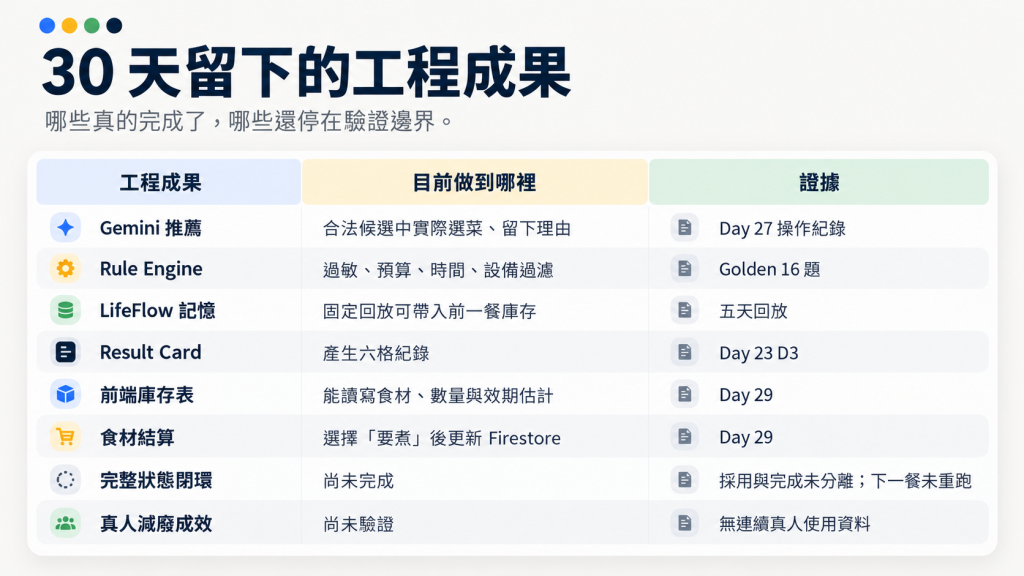Open the document icon for Day 27 操作紀錄

tap(684, 227)
